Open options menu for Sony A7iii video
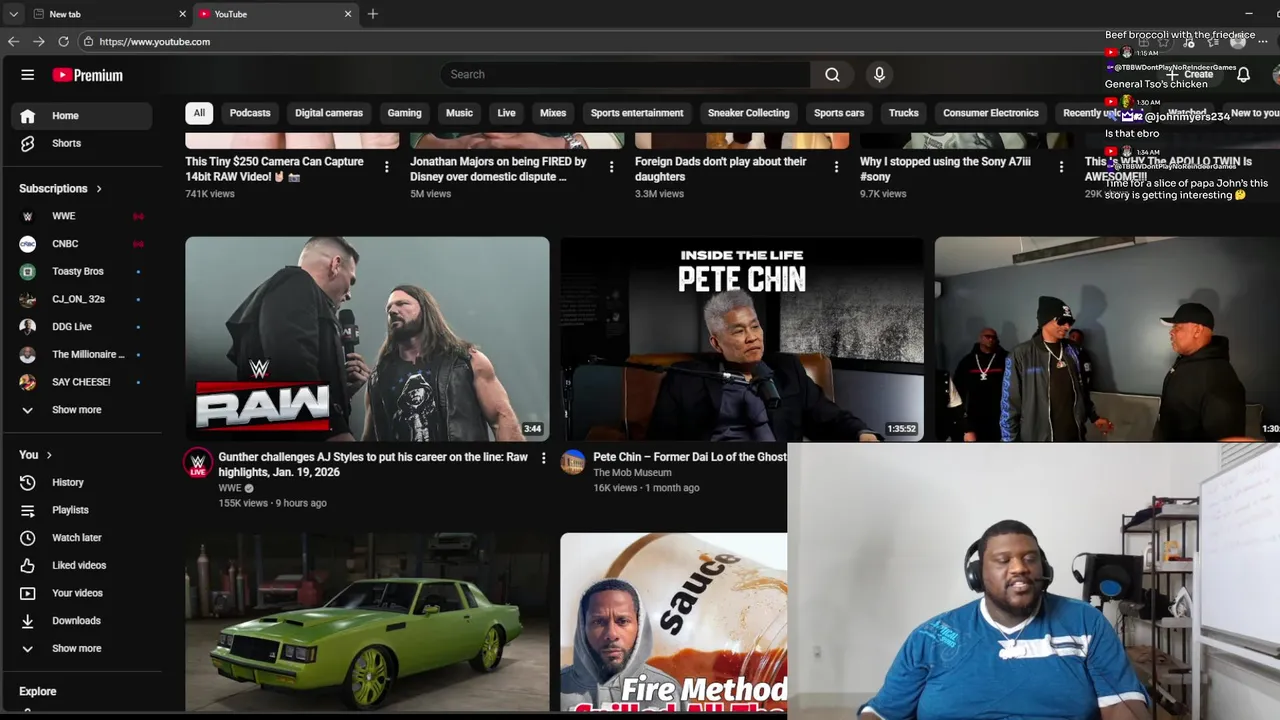 1062,167
